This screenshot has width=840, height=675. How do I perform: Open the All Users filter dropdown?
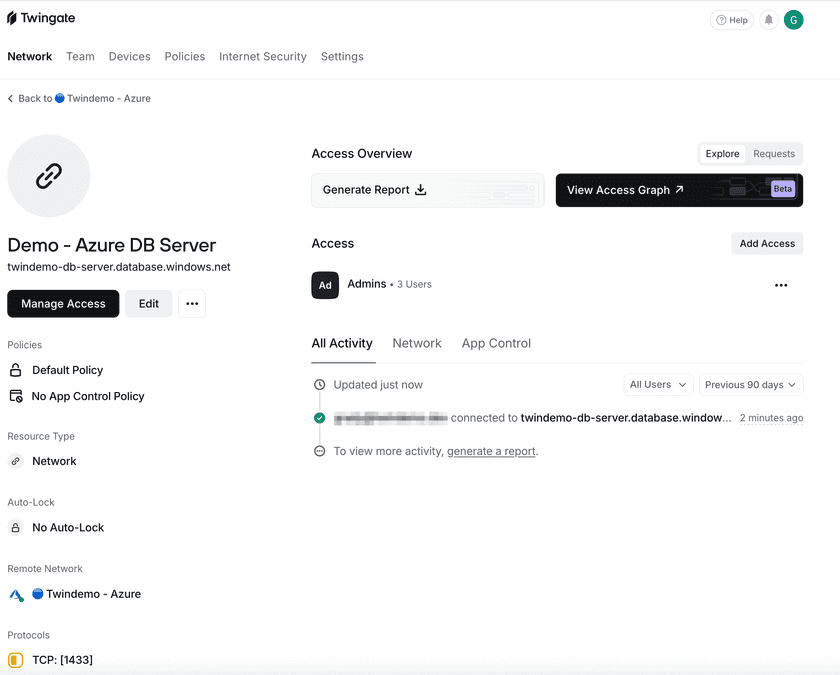[658, 384]
